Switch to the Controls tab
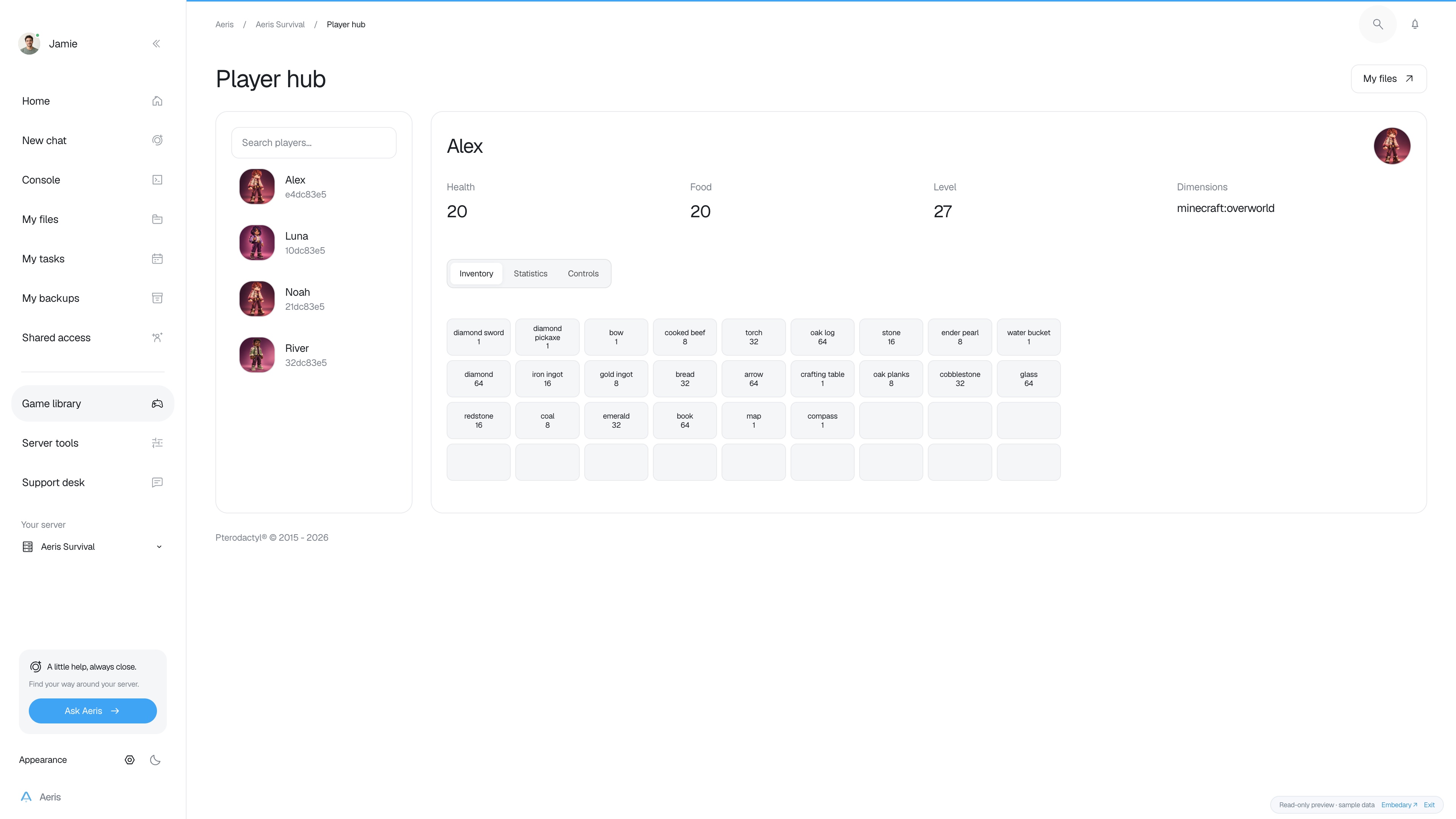This screenshot has width=1456, height=819. pos(583,273)
